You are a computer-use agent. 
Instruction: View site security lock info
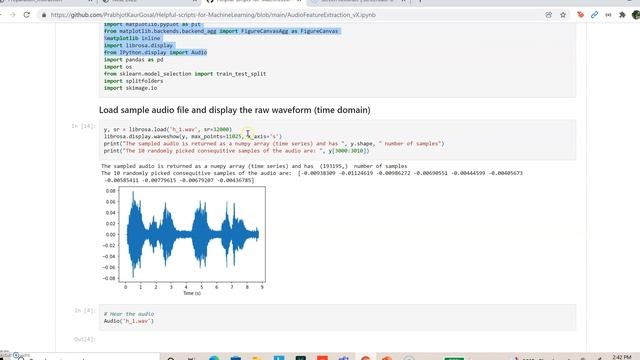pyautogui.click(x=44, y=15)
